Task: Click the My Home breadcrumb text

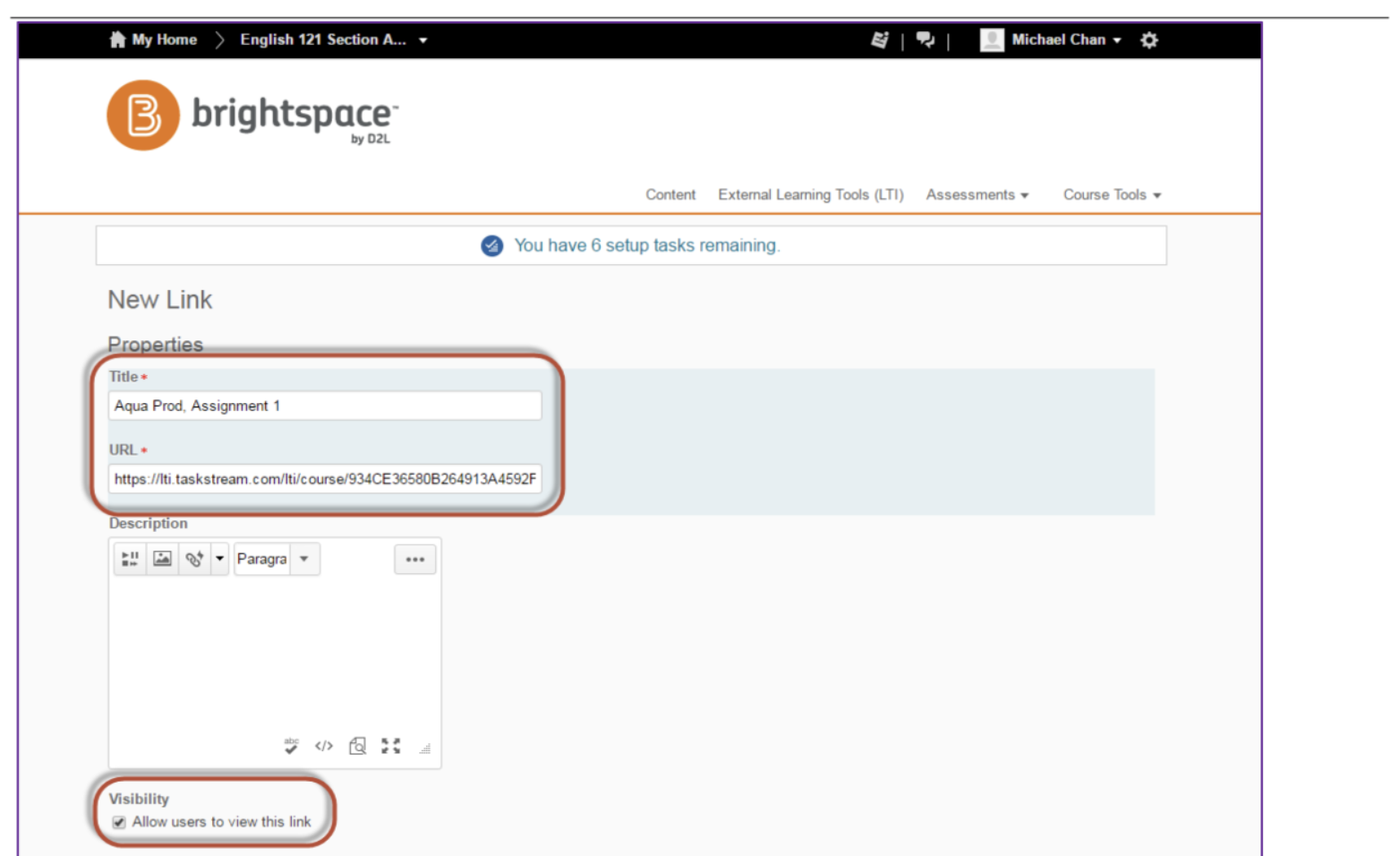Action: click(x=165, y=39)
